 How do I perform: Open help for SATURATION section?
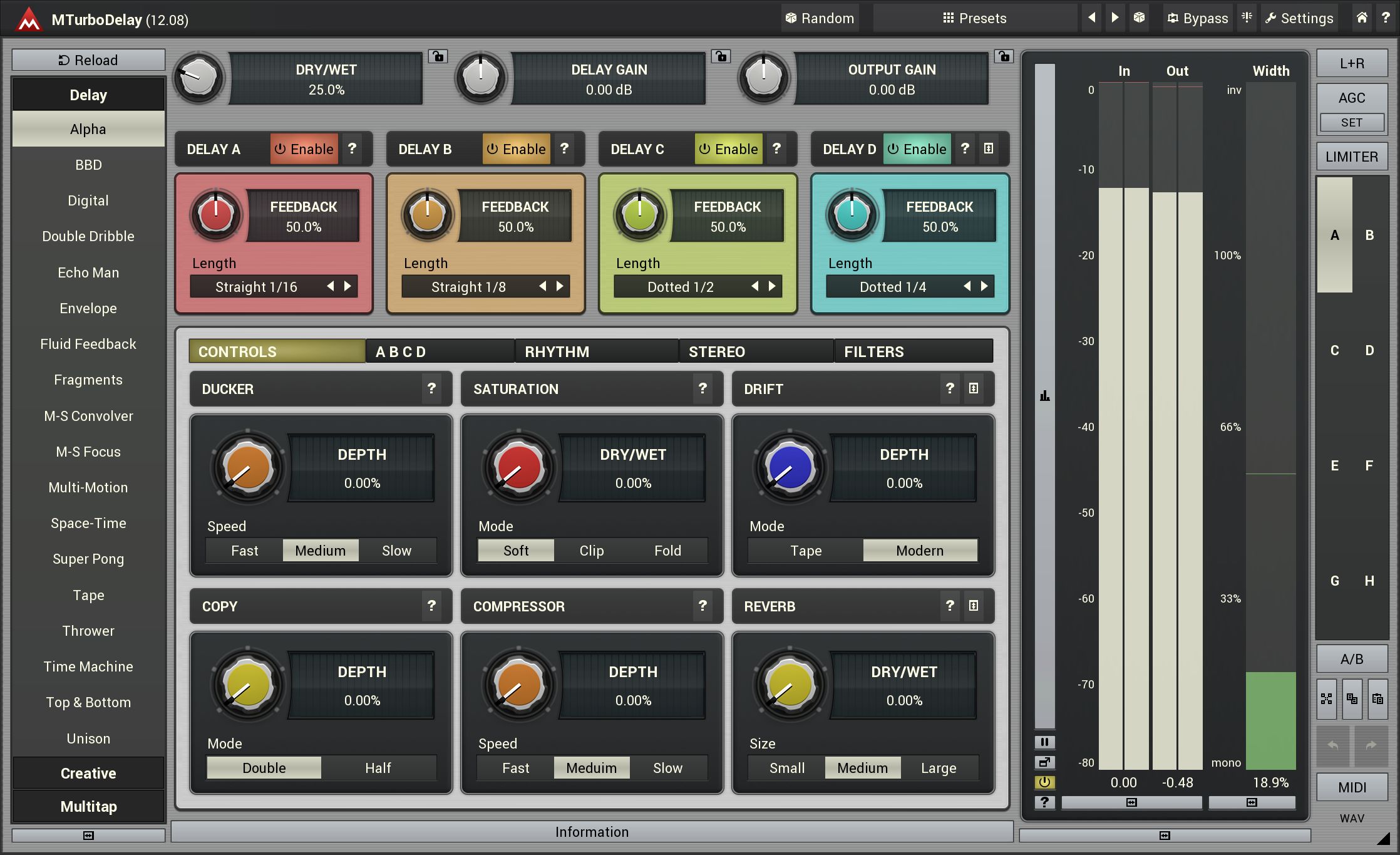tap(703, 388)
